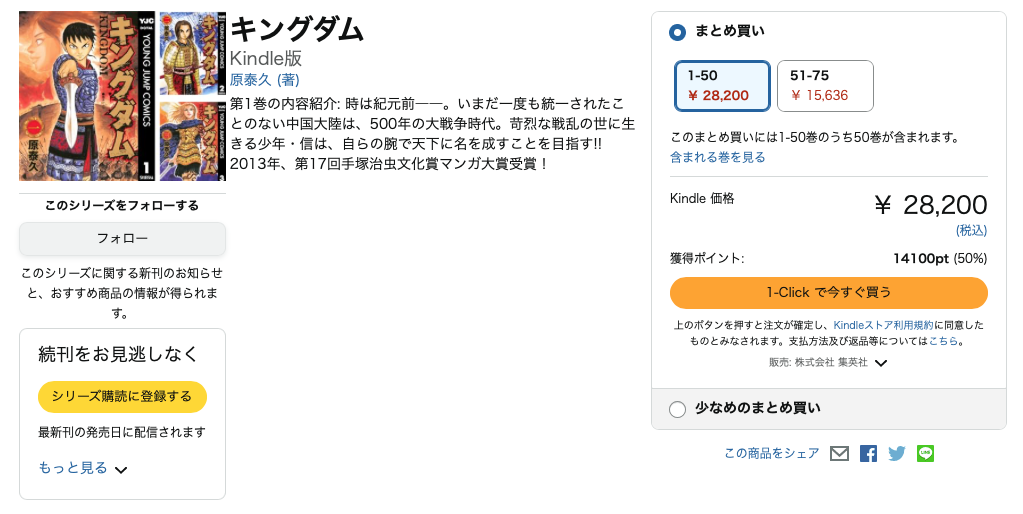Screen dimensions: 1023x514
Task: Choose the 51-75 volume bundle
Action: (x=825, y=86)
